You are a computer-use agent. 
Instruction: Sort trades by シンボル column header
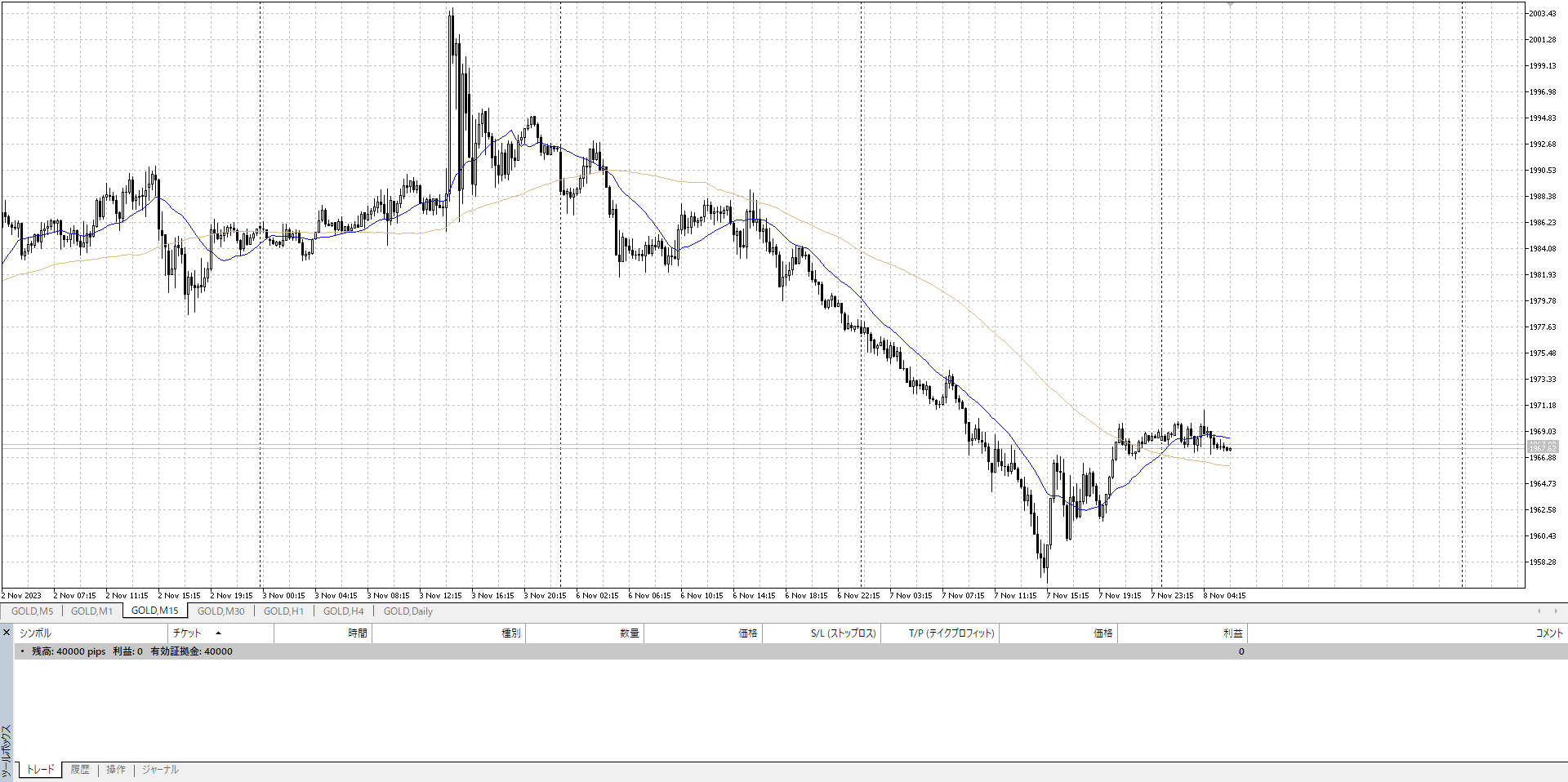36,633
